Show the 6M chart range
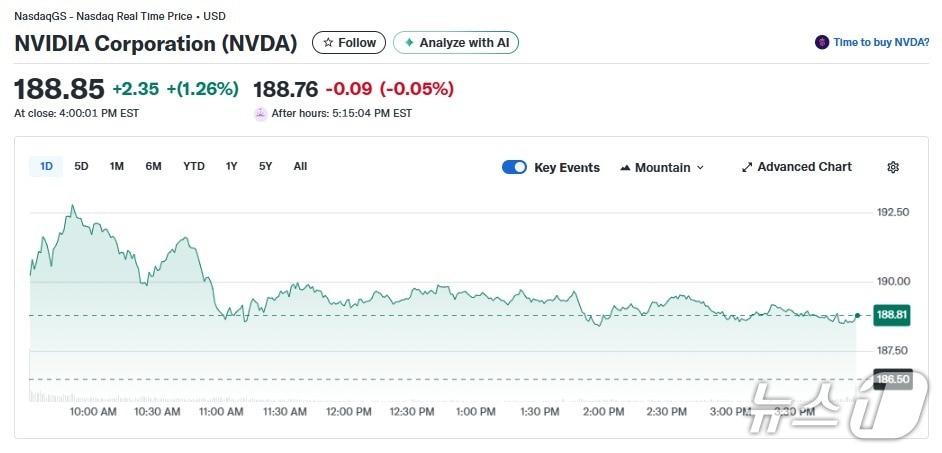The height and width of the screenshot is (453, 942). click(153, 166)
